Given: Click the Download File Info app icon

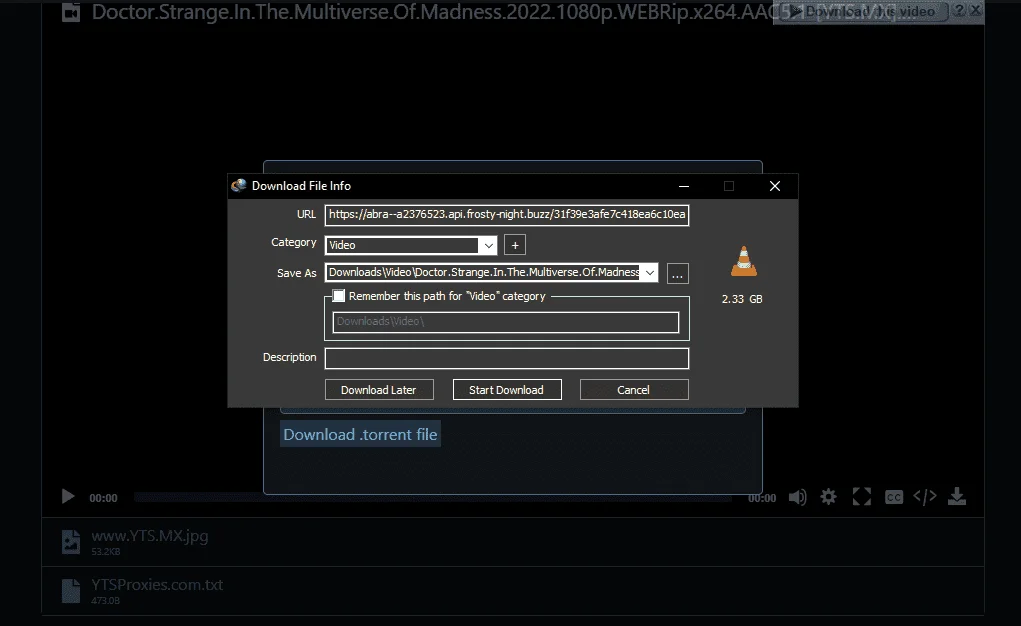Looking at the screenshot, I should click(x=239, y=186).
